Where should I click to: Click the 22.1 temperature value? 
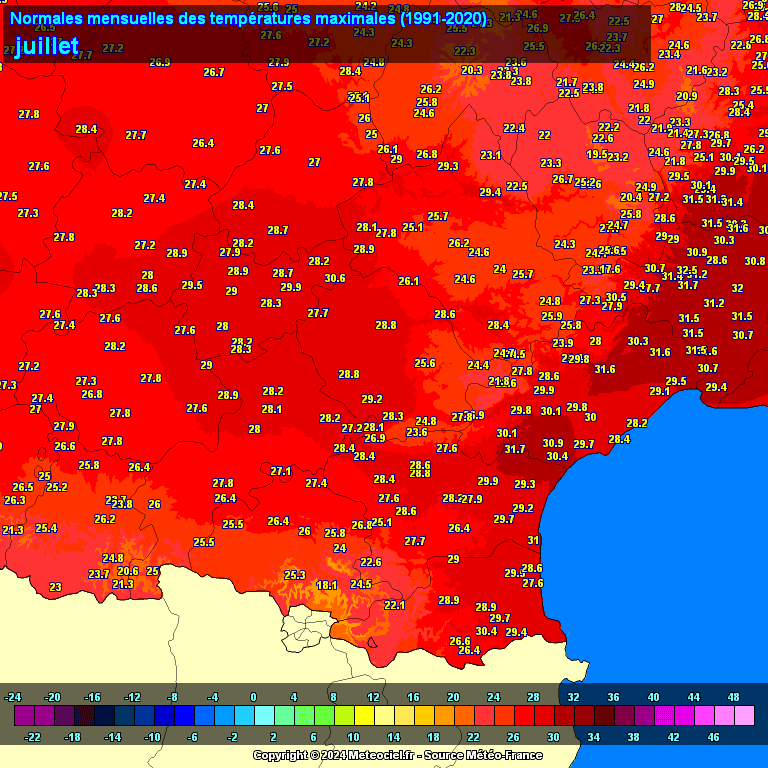[x=394, y=605]
